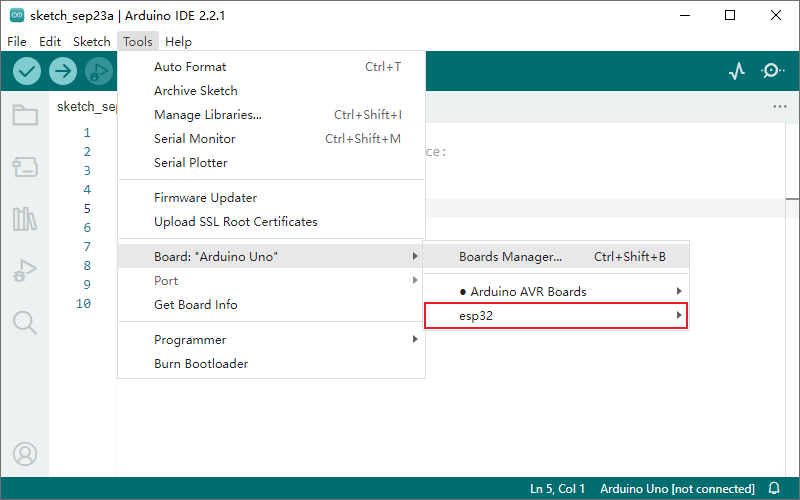Open the Library Manager books icon

click(25, 219)
